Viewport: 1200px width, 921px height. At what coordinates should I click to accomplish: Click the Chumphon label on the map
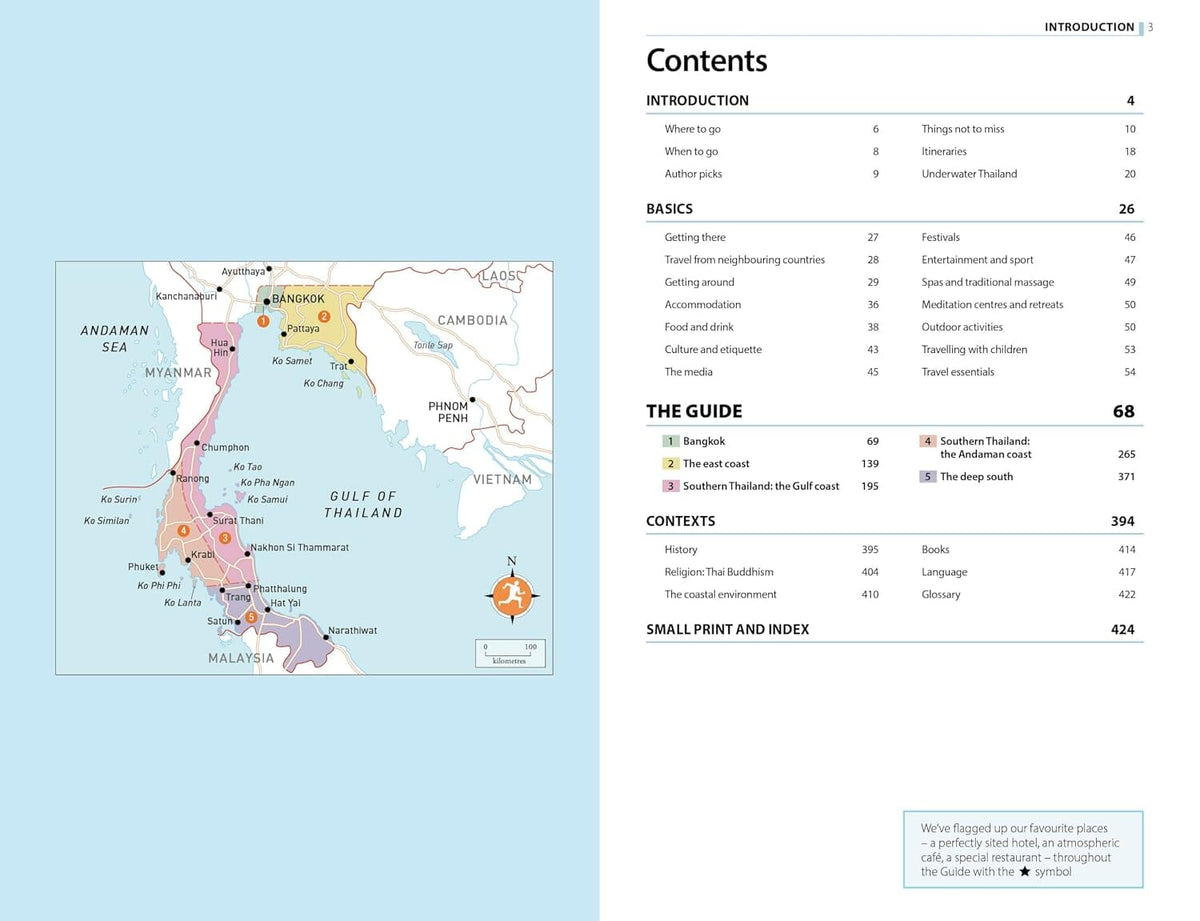[x=226, y=448]
